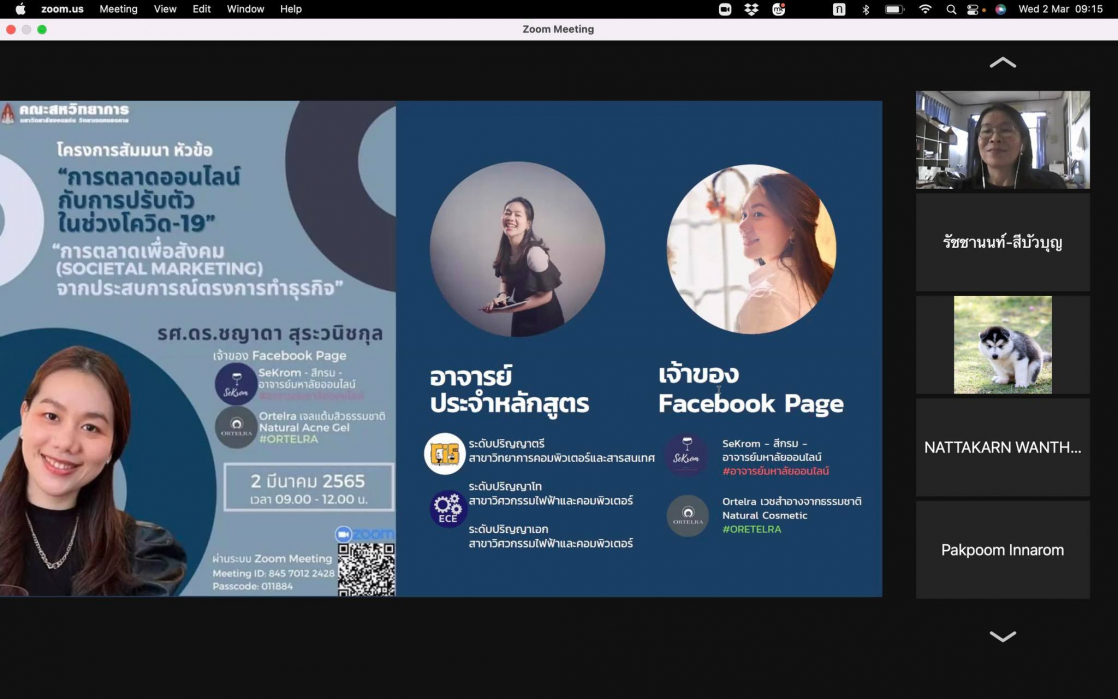Open Spotlight search magnifier icon
The image size is (1118, 699).
(x=951, y=9)
